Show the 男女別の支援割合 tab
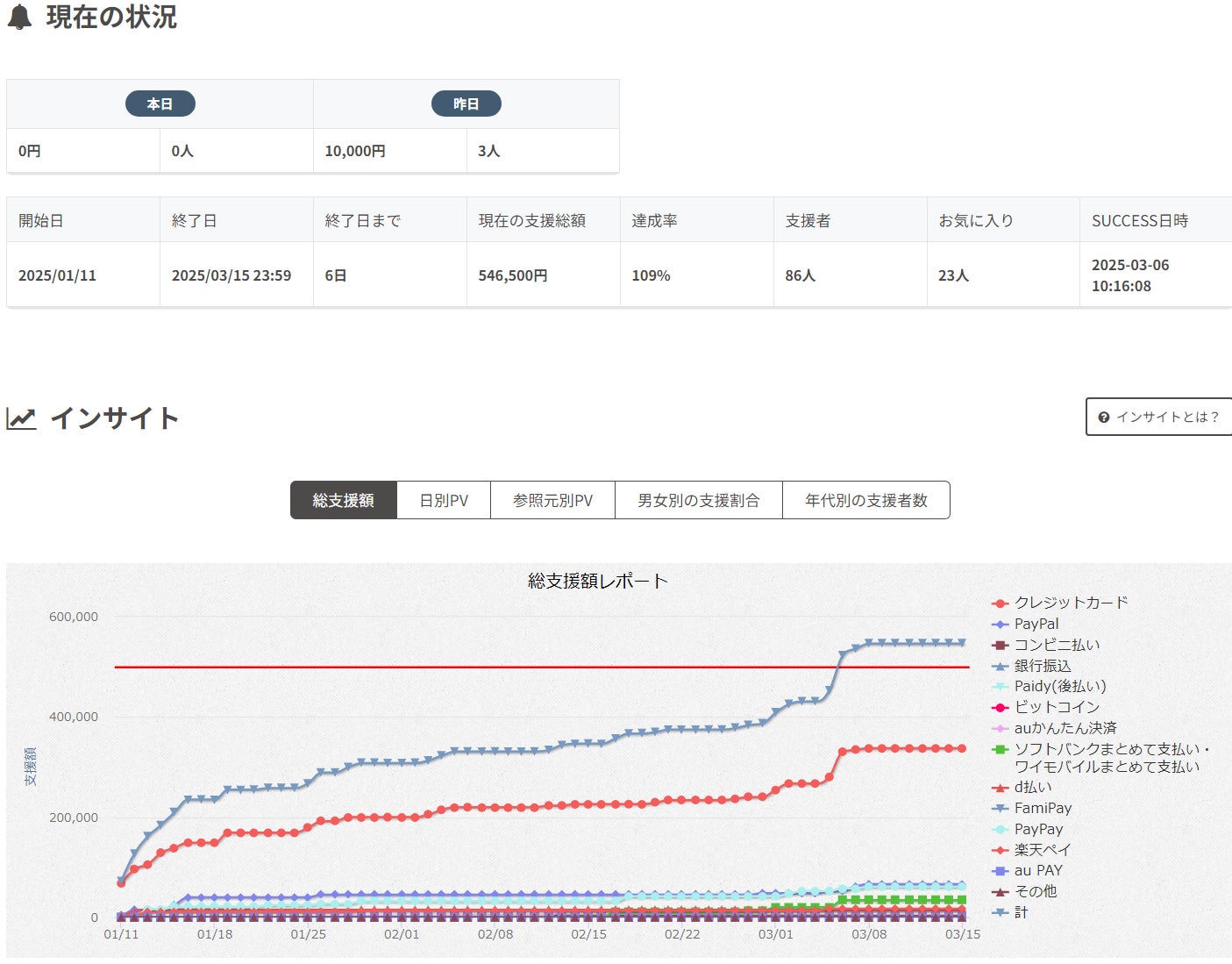1232x964 pixels. coord(698,500)
